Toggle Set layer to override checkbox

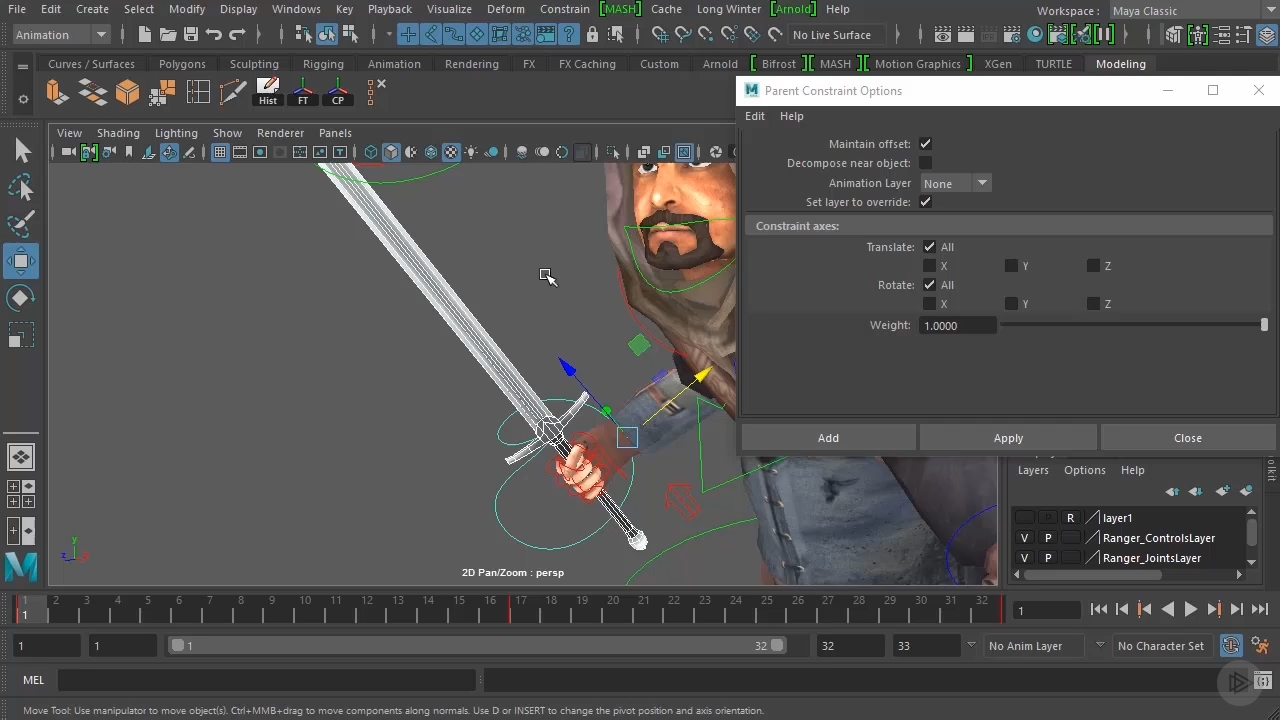point(925,202)
